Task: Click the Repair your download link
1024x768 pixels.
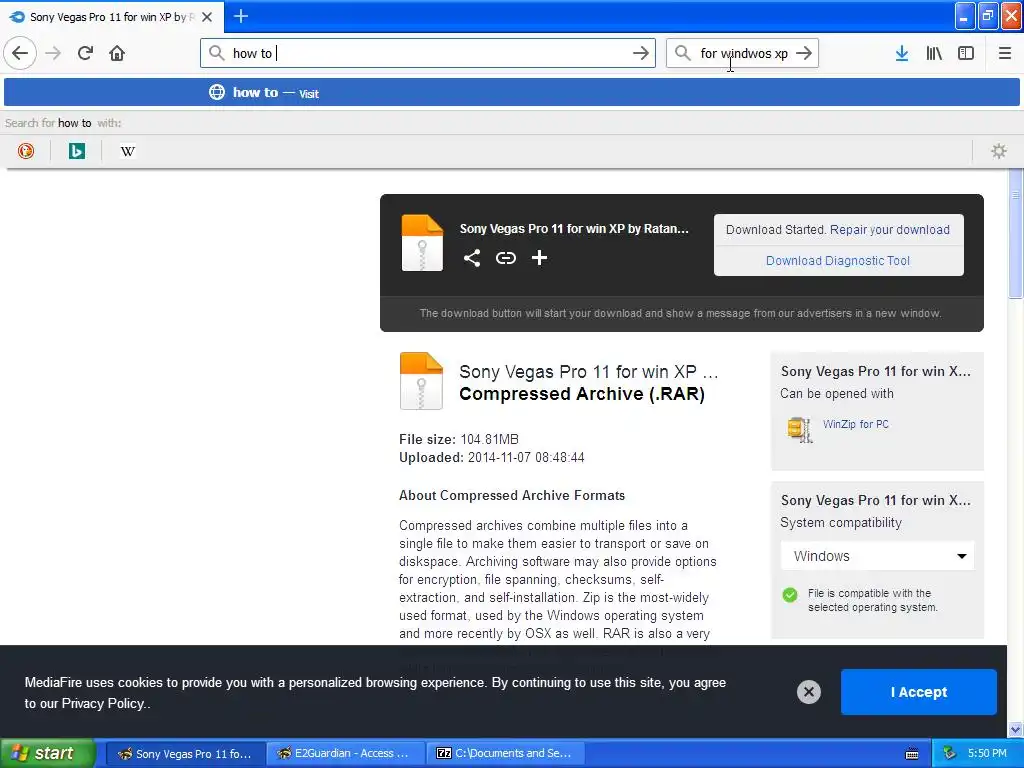Action: click(889, 230)
